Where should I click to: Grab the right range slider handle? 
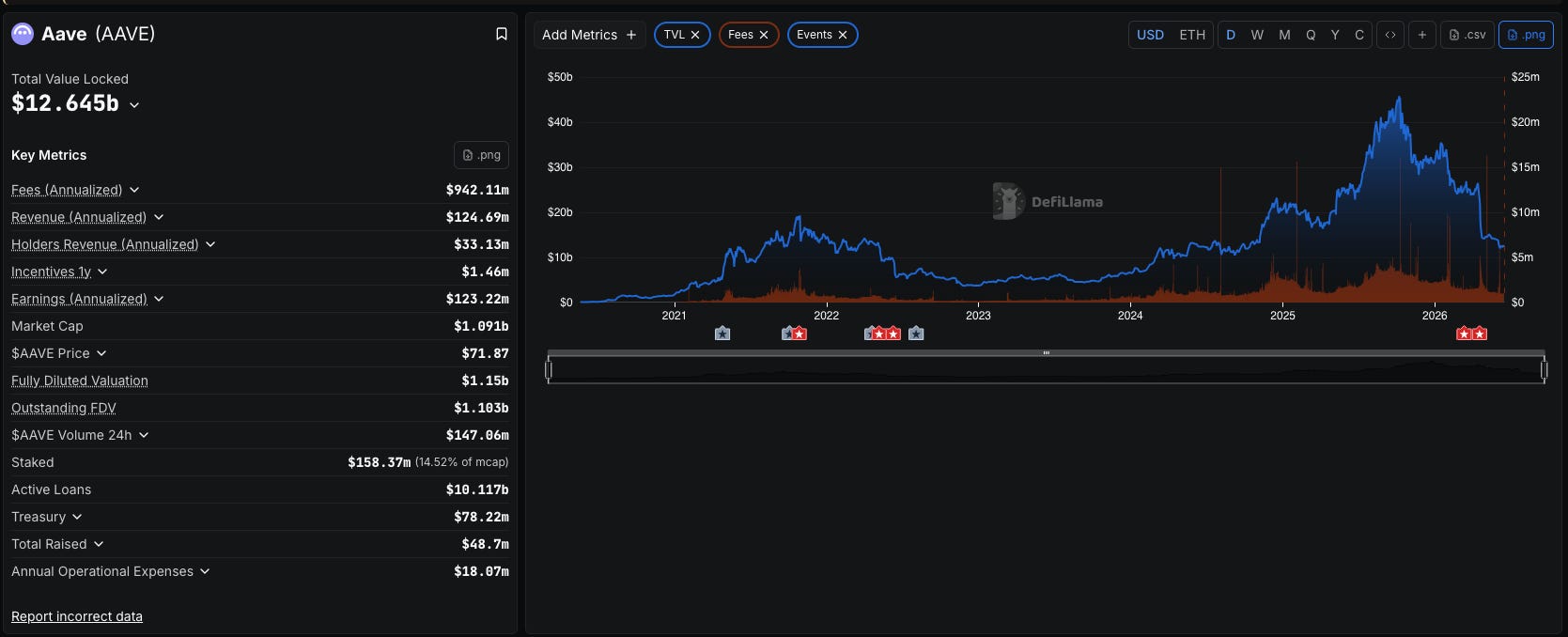(1544, 370)
